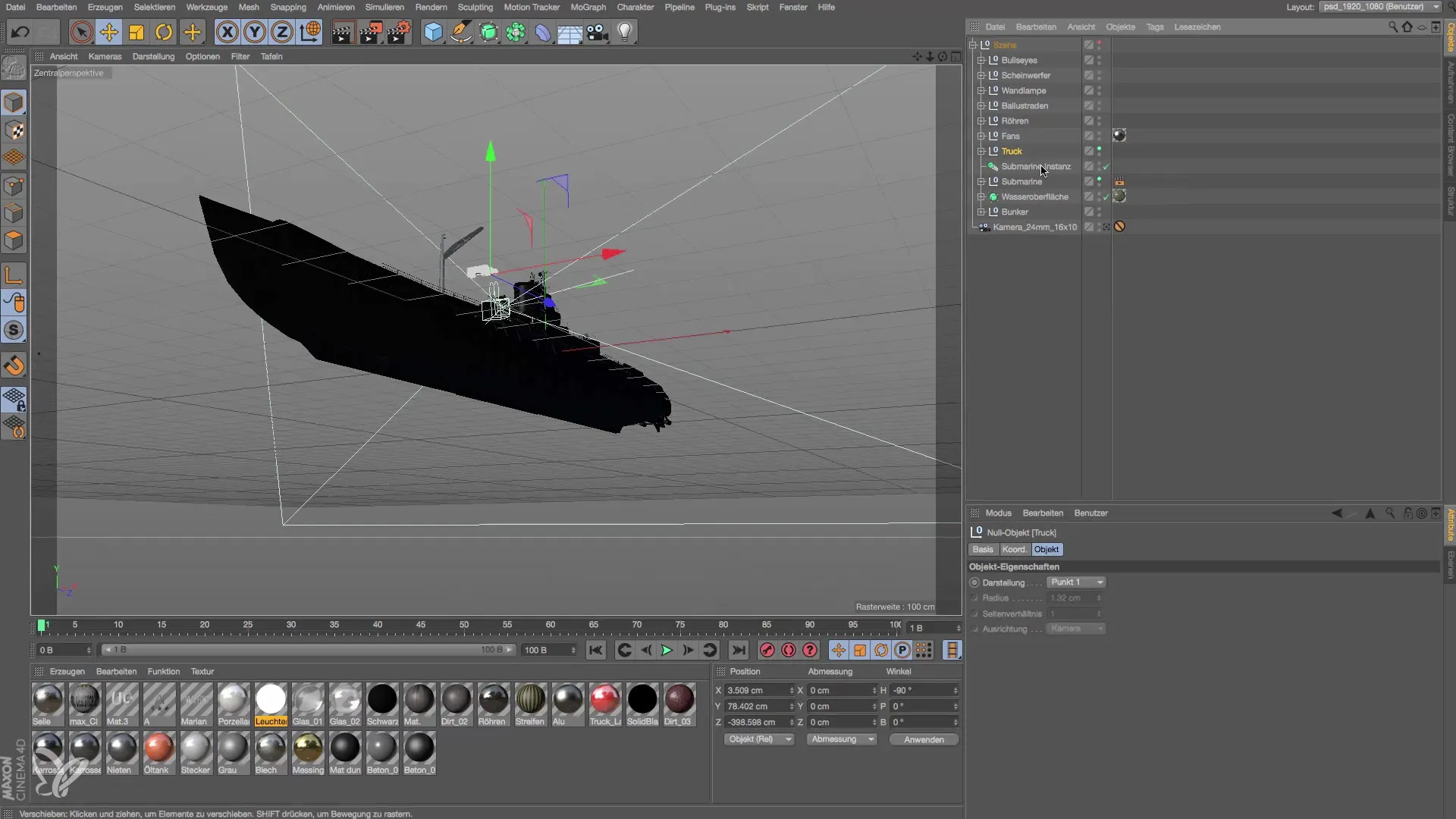
Task: Open the Modus menu in attributes
Action: [998, 513]
